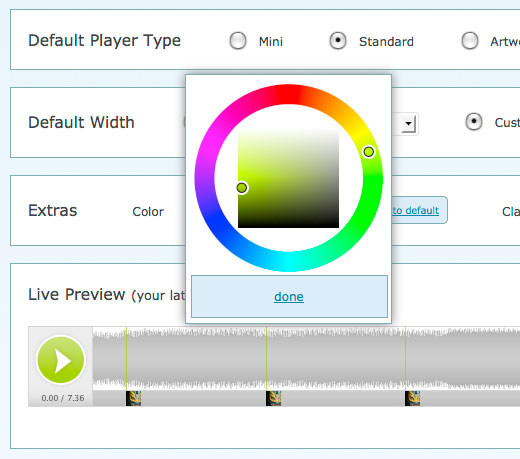Pick red at top of hue wheel
Image resolution: width=520 pixels, height=459 pixels.
289,94
